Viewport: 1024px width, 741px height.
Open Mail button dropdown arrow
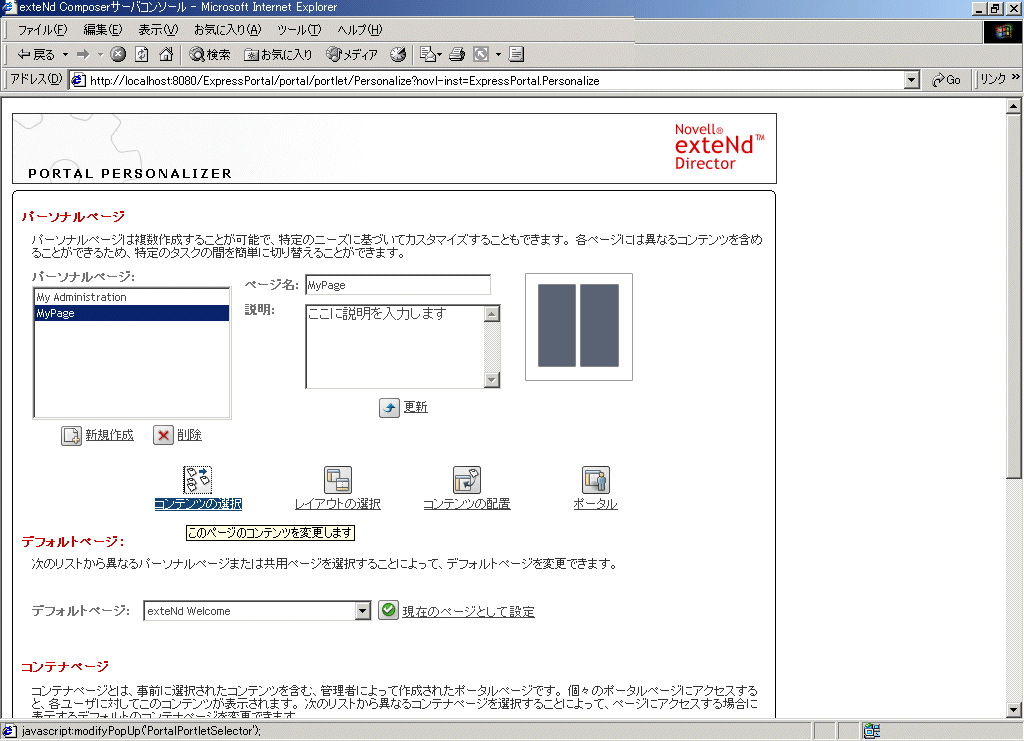tap(440, 55)
